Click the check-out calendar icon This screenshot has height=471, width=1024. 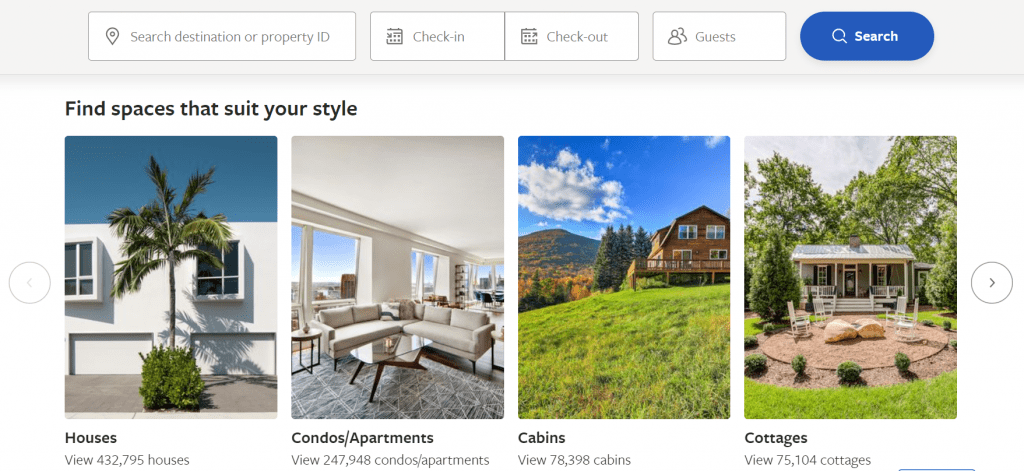(529, 36)
